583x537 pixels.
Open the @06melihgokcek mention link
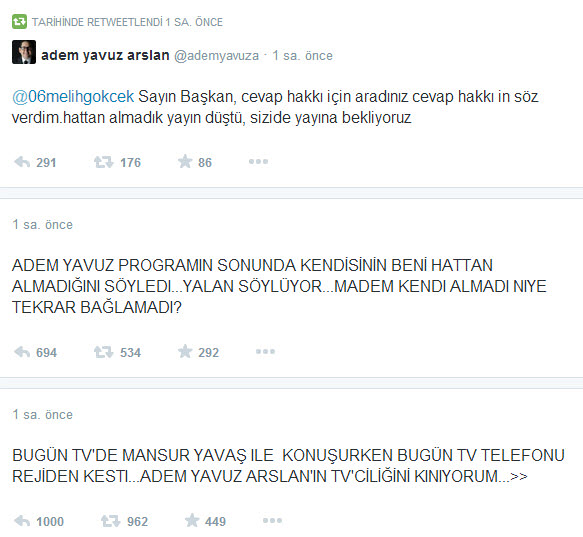(73, 97)
